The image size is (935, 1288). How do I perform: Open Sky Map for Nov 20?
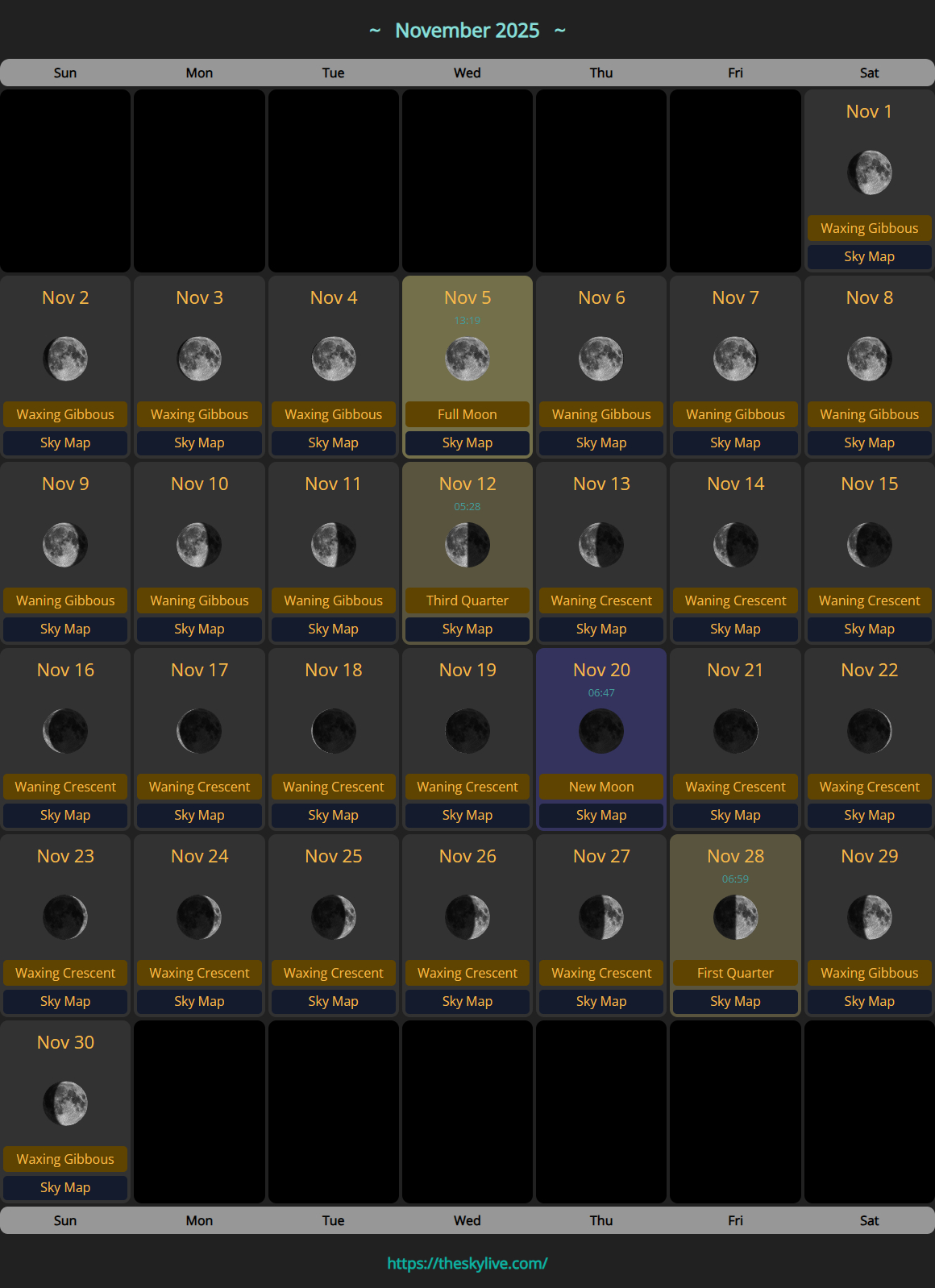601,815
